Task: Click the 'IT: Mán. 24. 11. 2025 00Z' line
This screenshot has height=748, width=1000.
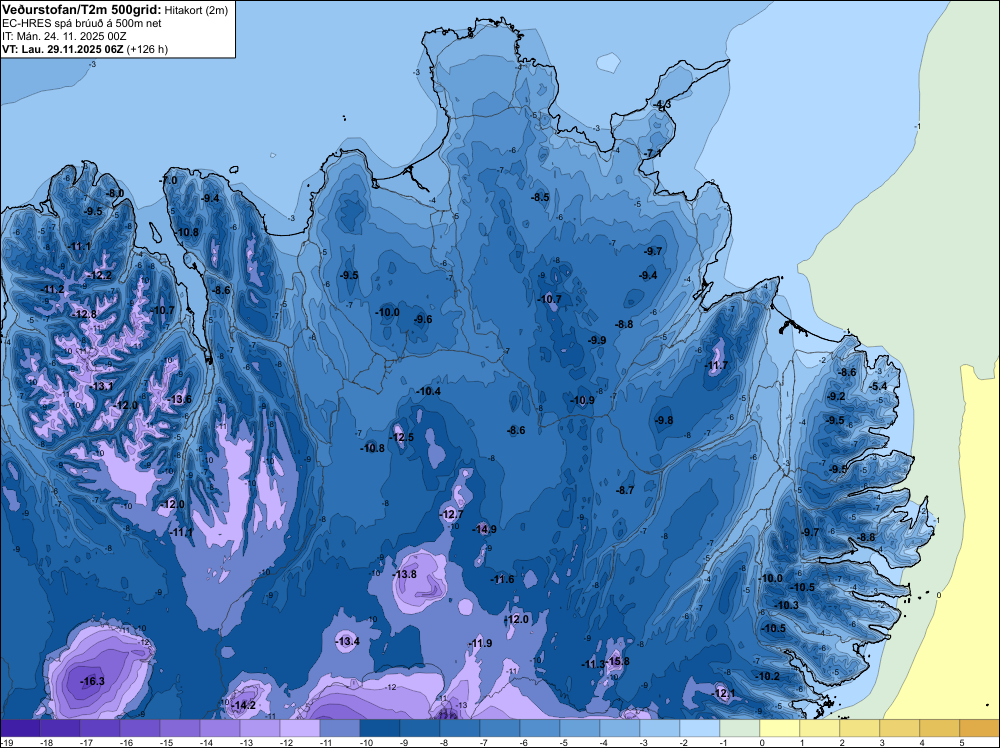Action: tap(64, 36)
